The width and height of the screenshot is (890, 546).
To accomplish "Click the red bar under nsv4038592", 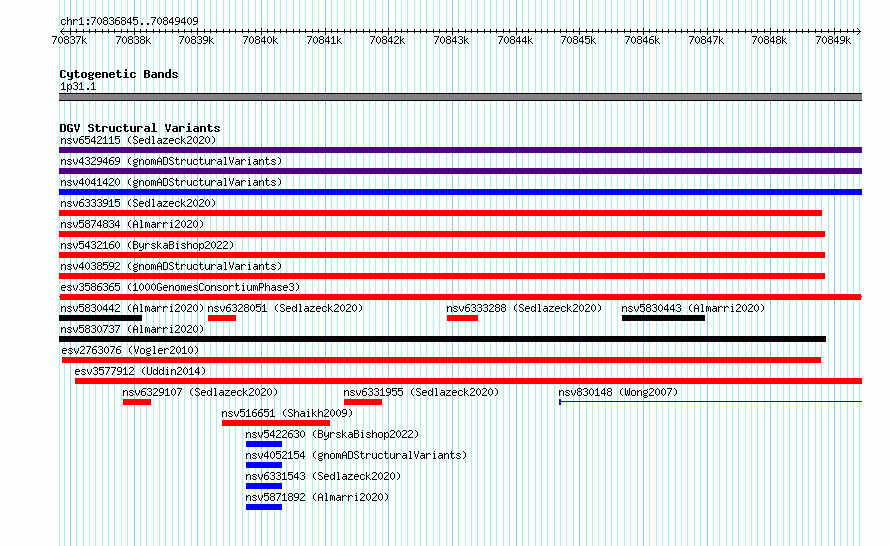I will (442, 276).
